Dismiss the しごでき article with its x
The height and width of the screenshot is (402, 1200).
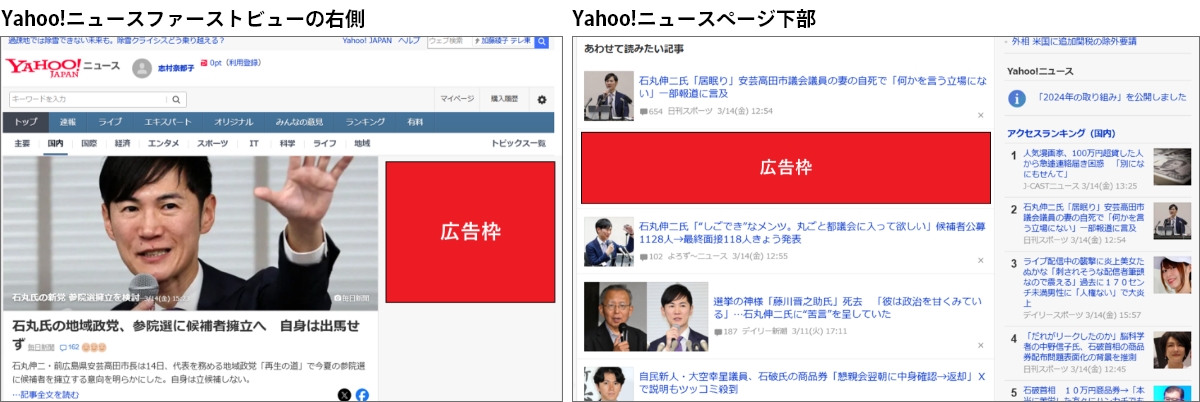pos(980,260)
